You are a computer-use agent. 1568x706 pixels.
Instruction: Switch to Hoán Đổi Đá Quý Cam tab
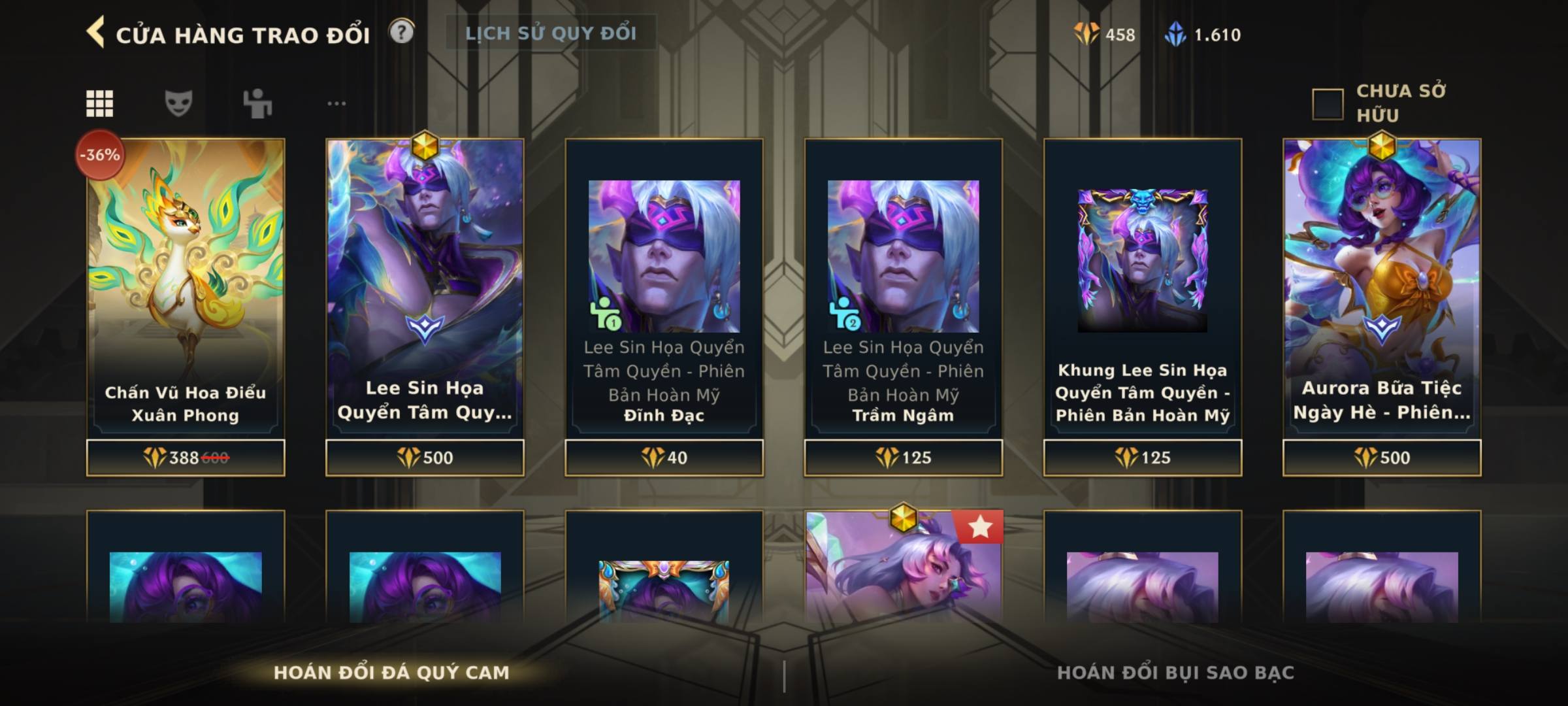pyautogui.click(x=391, y=673)
